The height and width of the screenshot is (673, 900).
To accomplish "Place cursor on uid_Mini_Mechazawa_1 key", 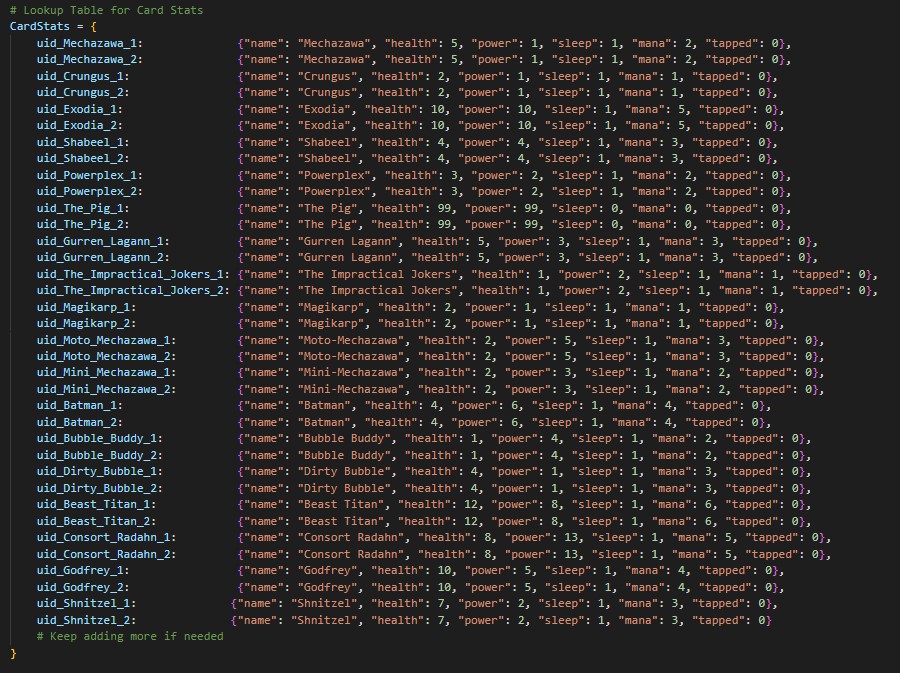I will (x=105, y=373).
